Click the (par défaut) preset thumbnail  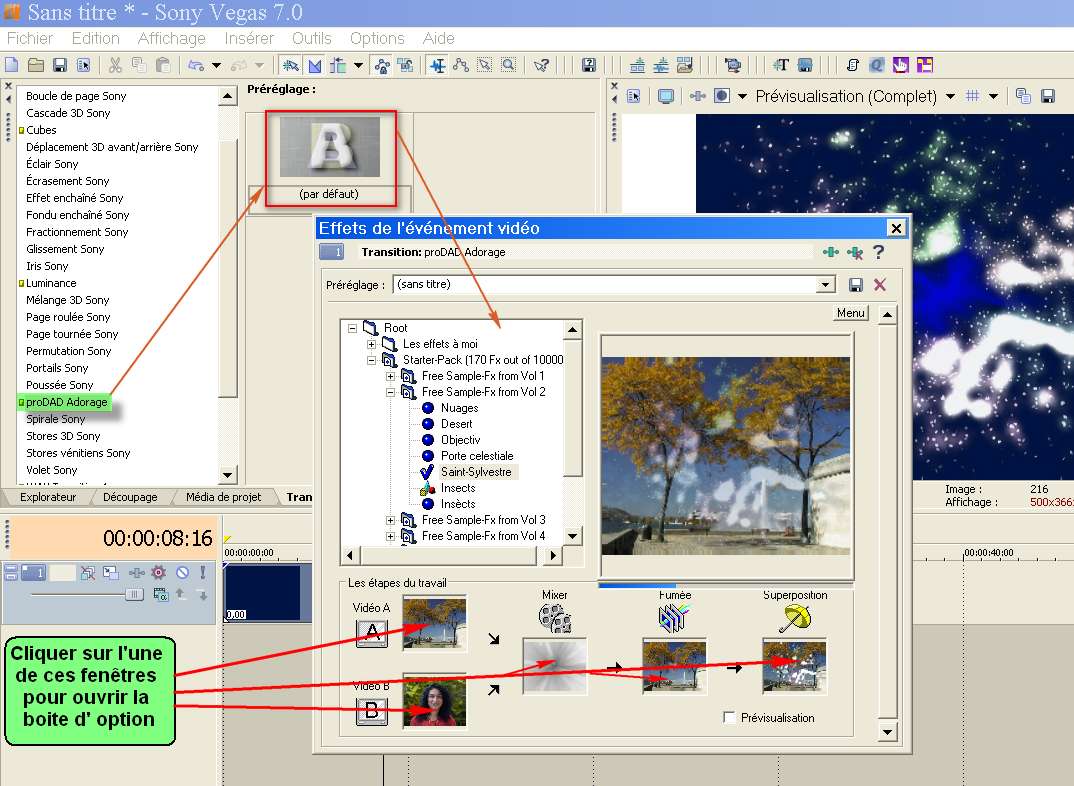(329, 147)
